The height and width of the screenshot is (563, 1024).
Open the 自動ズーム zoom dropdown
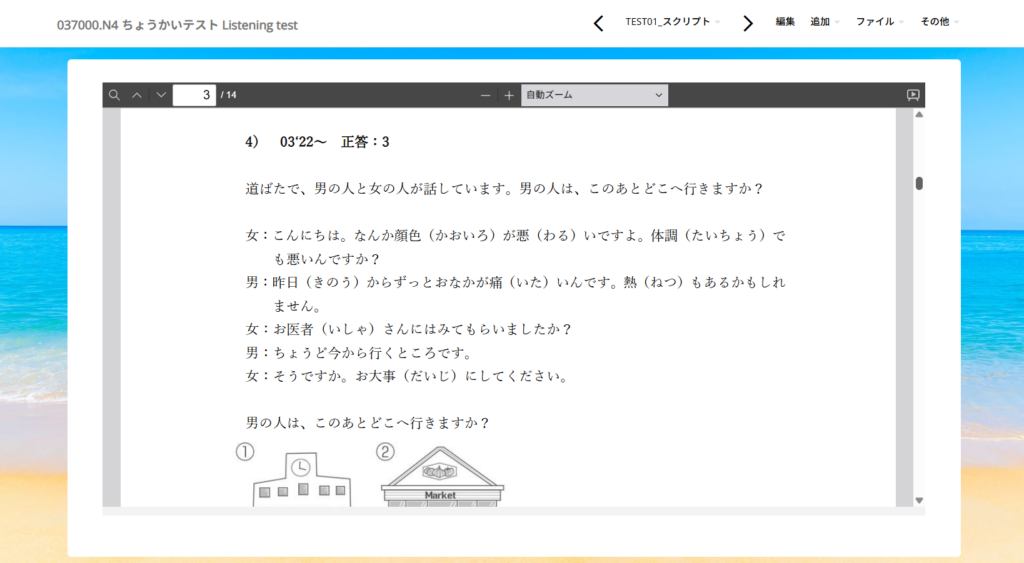coord(594,95)
